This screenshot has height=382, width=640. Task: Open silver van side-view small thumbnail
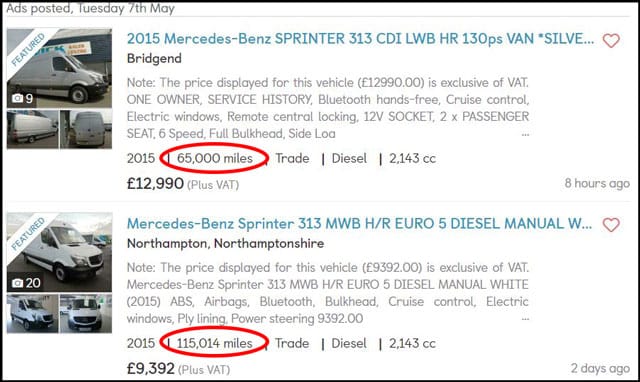pos(33,129)
